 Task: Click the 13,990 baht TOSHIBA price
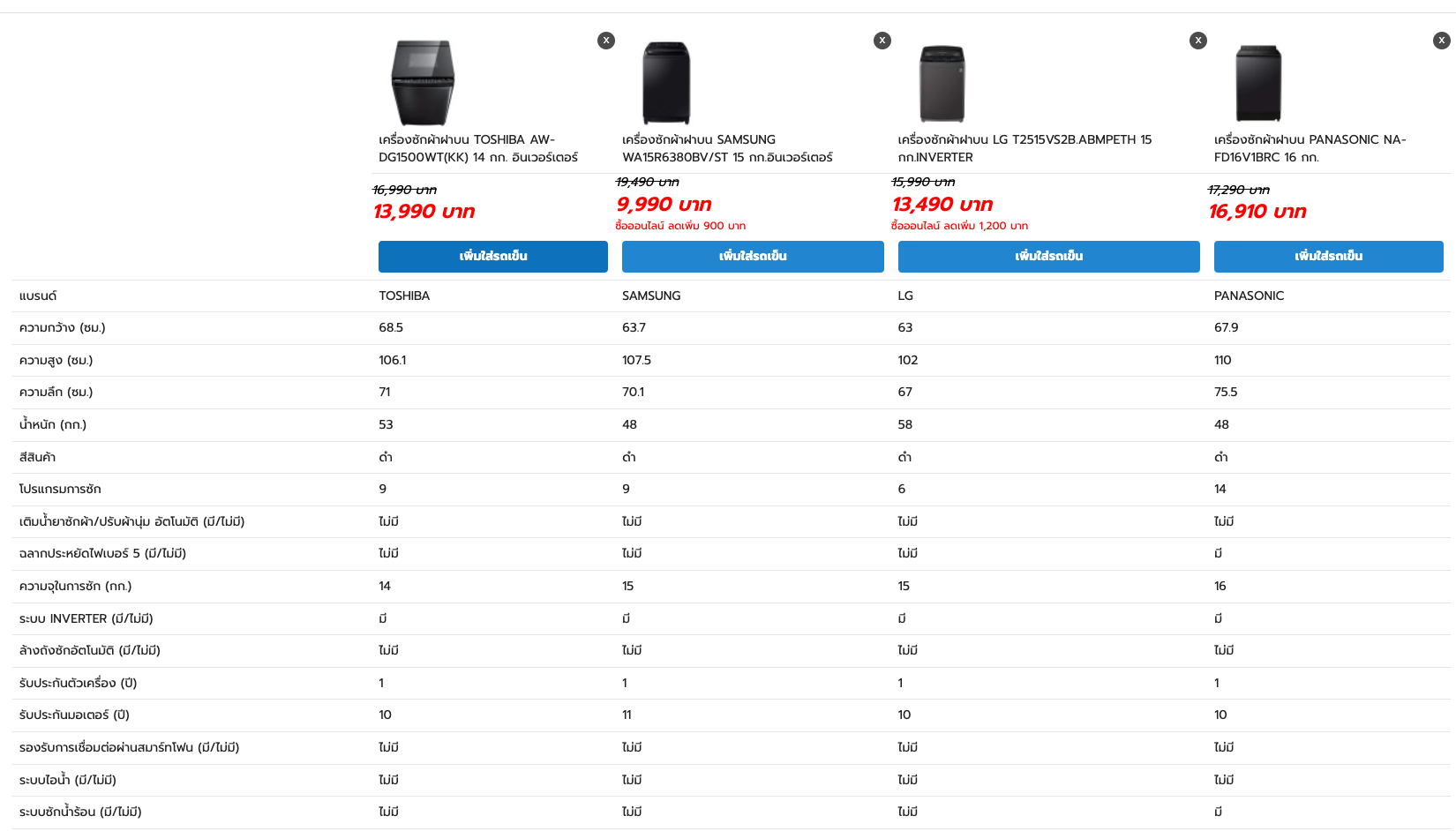pyautogui.click(x=424, y=212)
